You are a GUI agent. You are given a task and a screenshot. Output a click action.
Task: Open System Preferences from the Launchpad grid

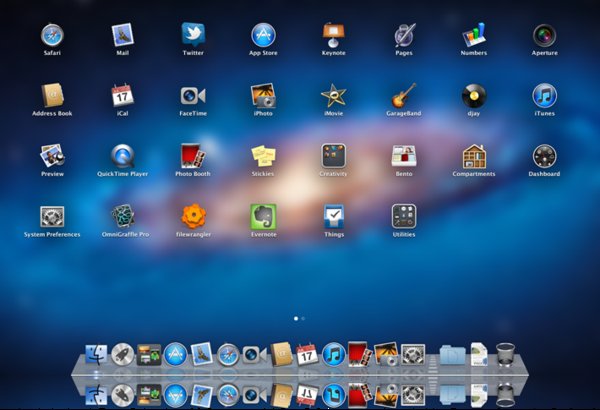coord(52,216)
